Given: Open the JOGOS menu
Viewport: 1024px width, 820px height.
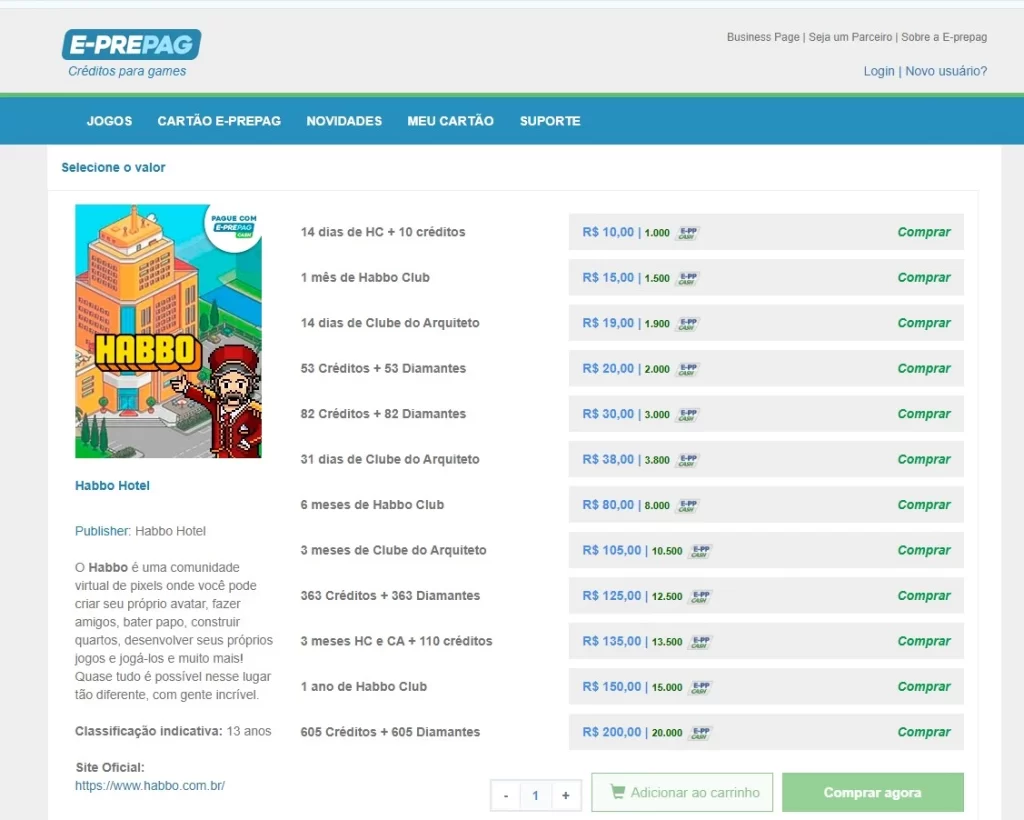Looking at the screenshot, I should click(109, 121).
